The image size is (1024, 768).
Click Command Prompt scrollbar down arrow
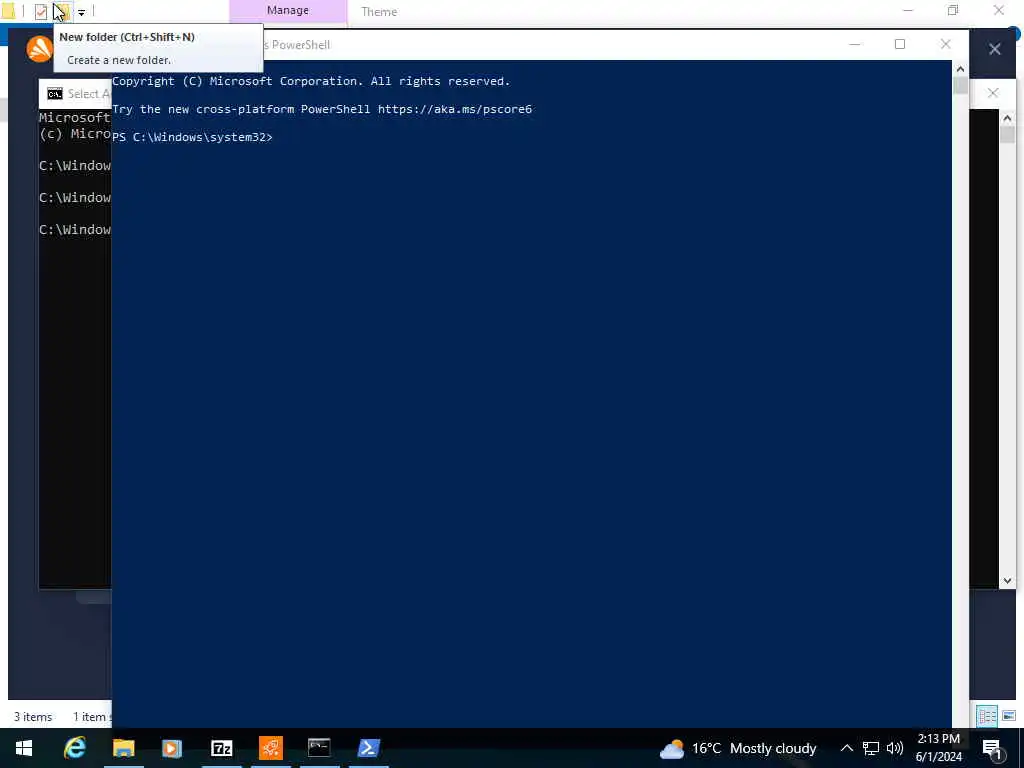tap(1007, 581)
